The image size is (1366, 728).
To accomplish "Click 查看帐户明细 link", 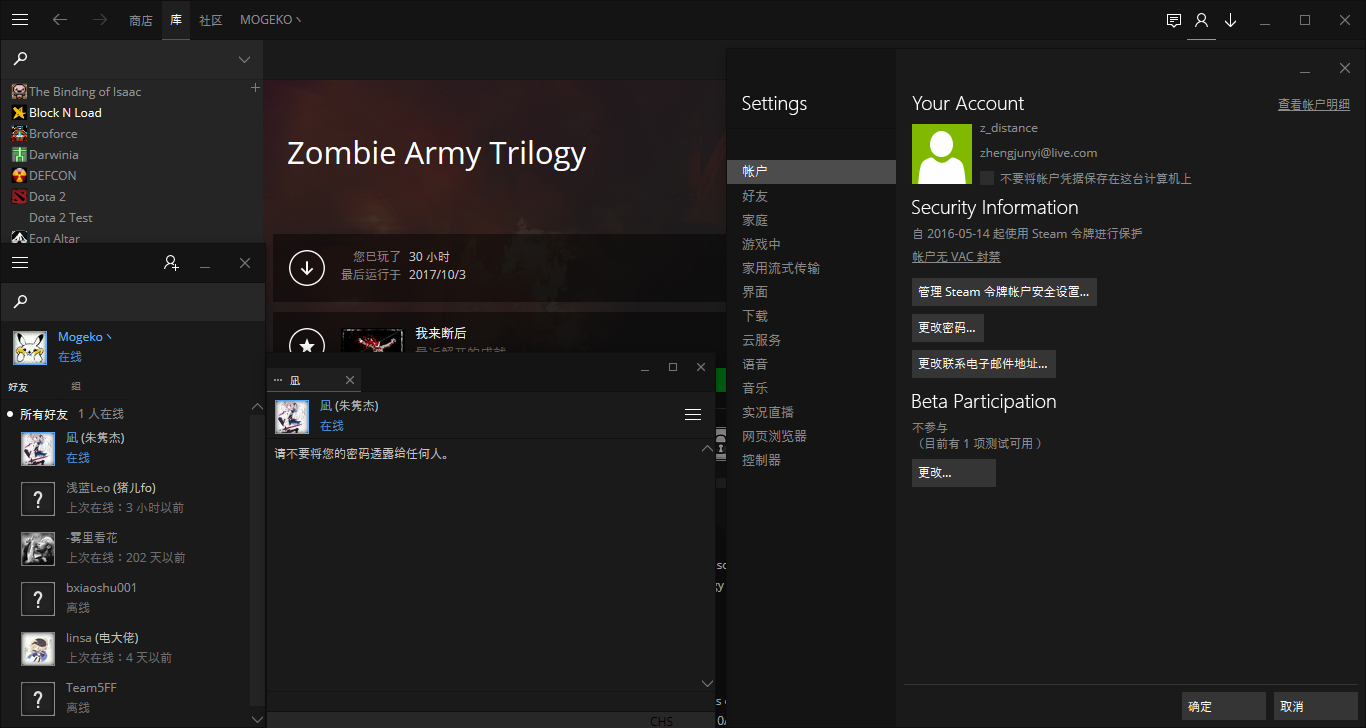I will [x=1314, y=104].
